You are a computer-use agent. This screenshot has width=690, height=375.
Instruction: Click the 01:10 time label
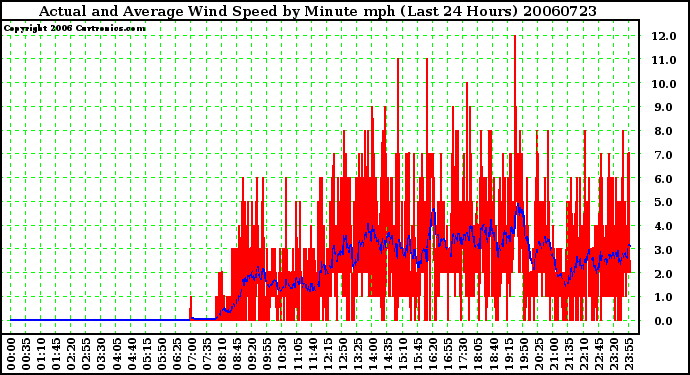coord(40,354)
